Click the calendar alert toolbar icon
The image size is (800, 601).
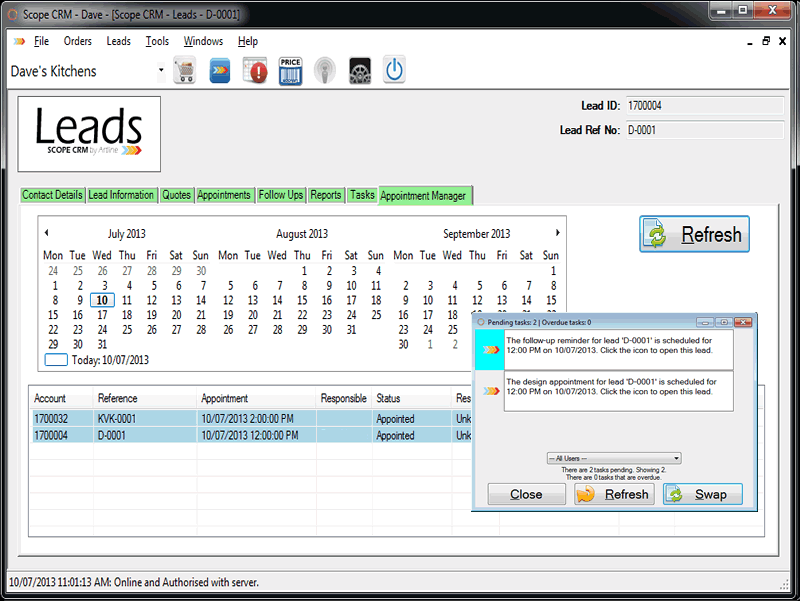point(255,71)
